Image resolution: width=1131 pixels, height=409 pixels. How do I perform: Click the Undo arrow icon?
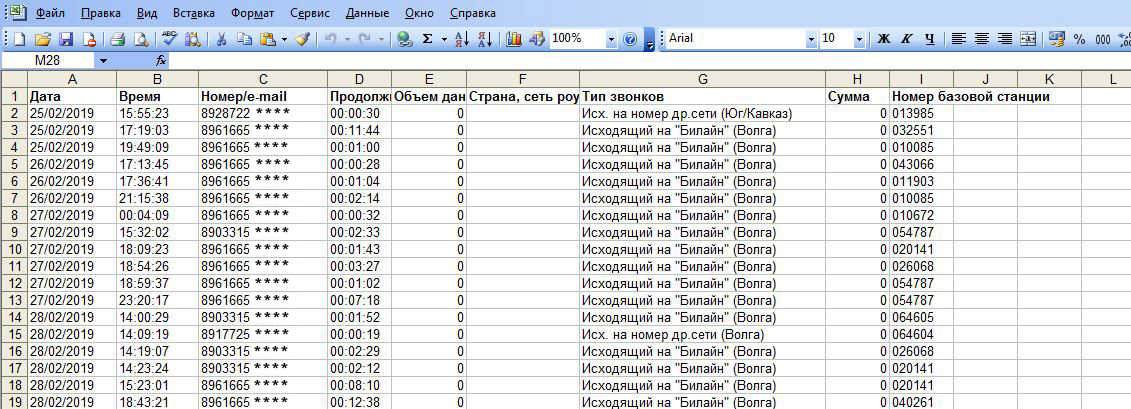click(330, 40)
